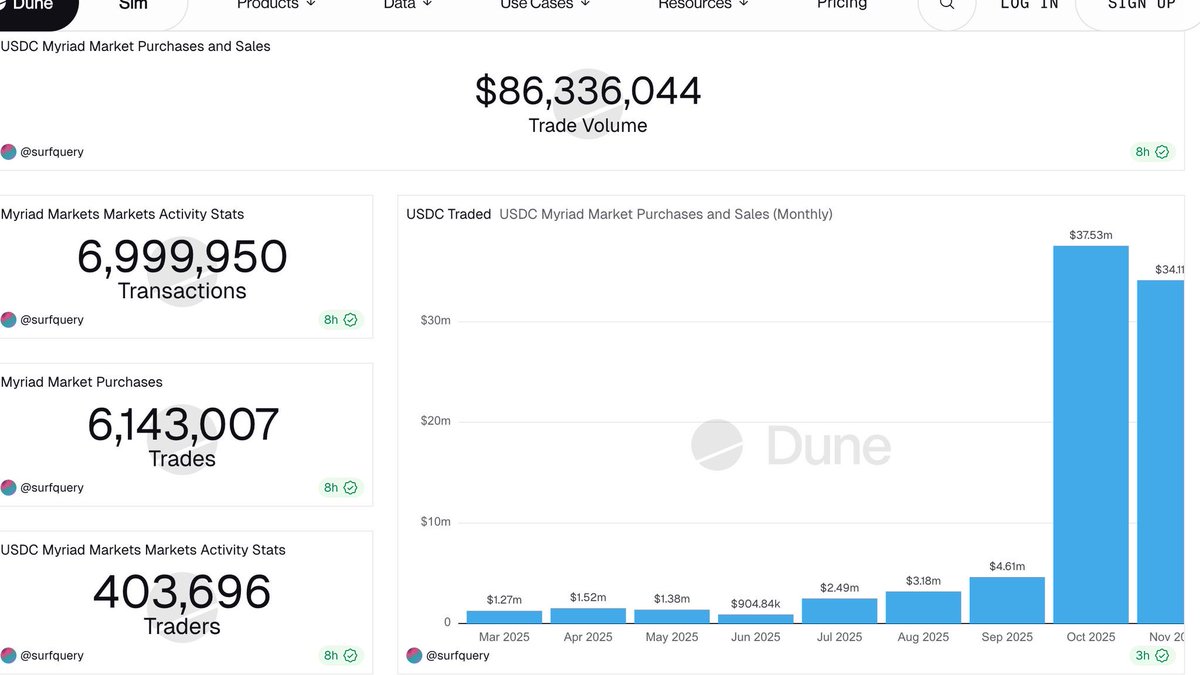The width and height of the screenshot is (1200, 675).
Task: Expand the Data menu
Action: pos(408,5)
